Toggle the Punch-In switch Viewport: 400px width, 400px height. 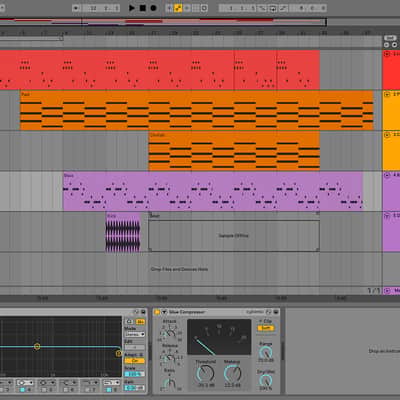point(263,8)
